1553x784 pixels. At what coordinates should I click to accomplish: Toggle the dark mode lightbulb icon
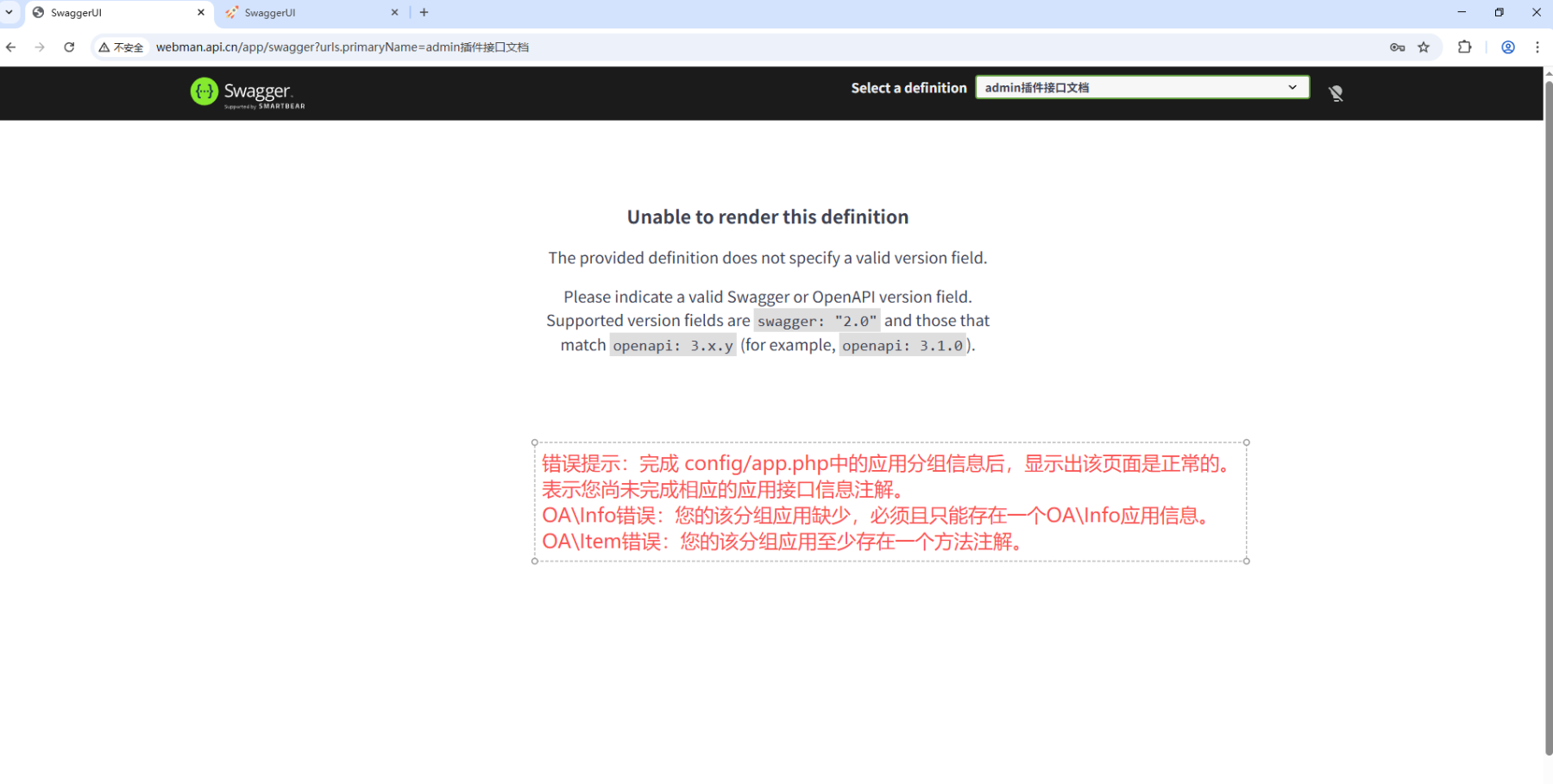coord(1336,93)
